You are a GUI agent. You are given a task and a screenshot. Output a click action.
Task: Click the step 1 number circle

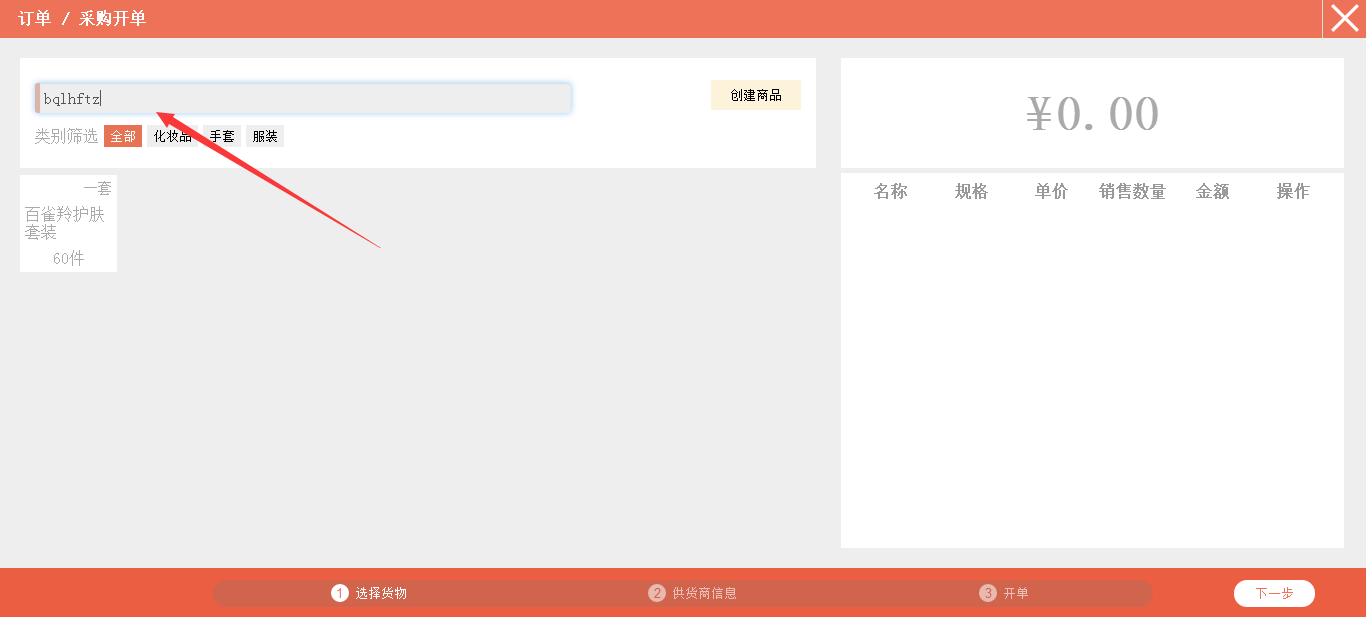pos(340,593)
